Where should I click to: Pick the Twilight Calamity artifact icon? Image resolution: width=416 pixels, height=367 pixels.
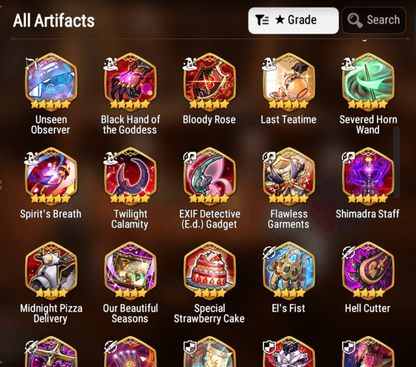pyautogui.click(x=130, y=176)
